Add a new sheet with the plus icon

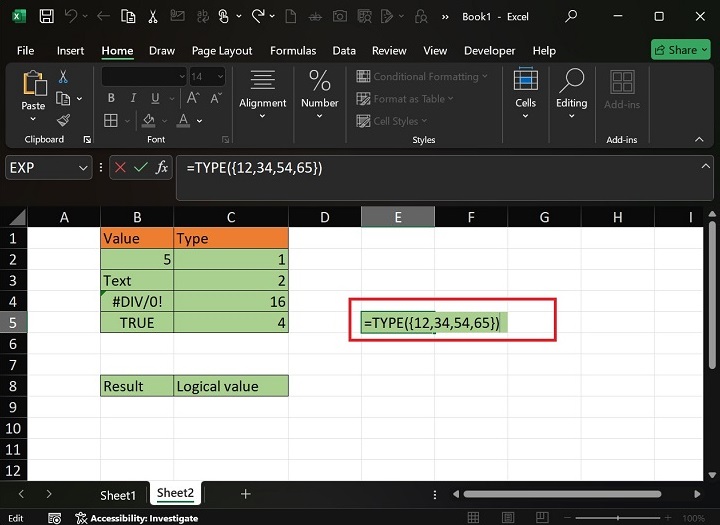tap(245, 494)
